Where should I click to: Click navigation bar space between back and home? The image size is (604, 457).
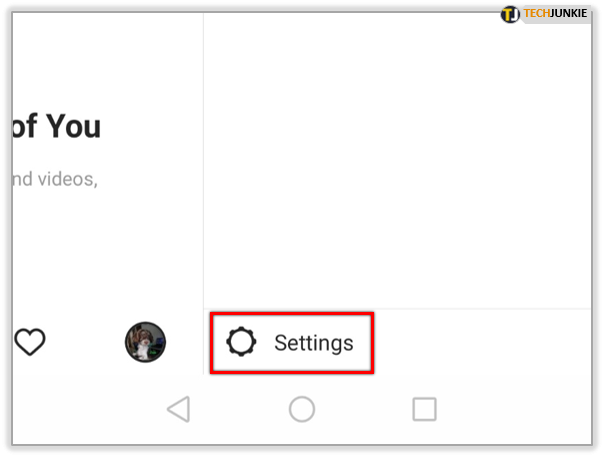coord(240,409)
